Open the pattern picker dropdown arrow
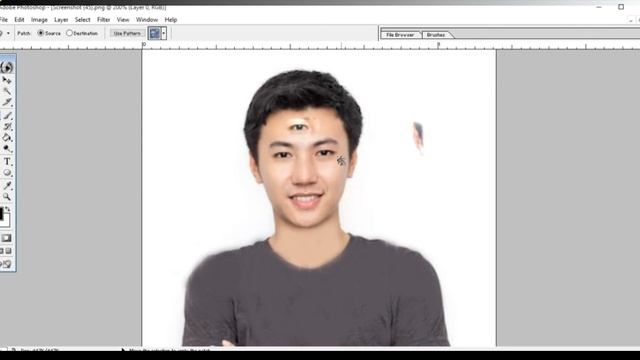This screenshot has height=360, width=640. (164, 33)
